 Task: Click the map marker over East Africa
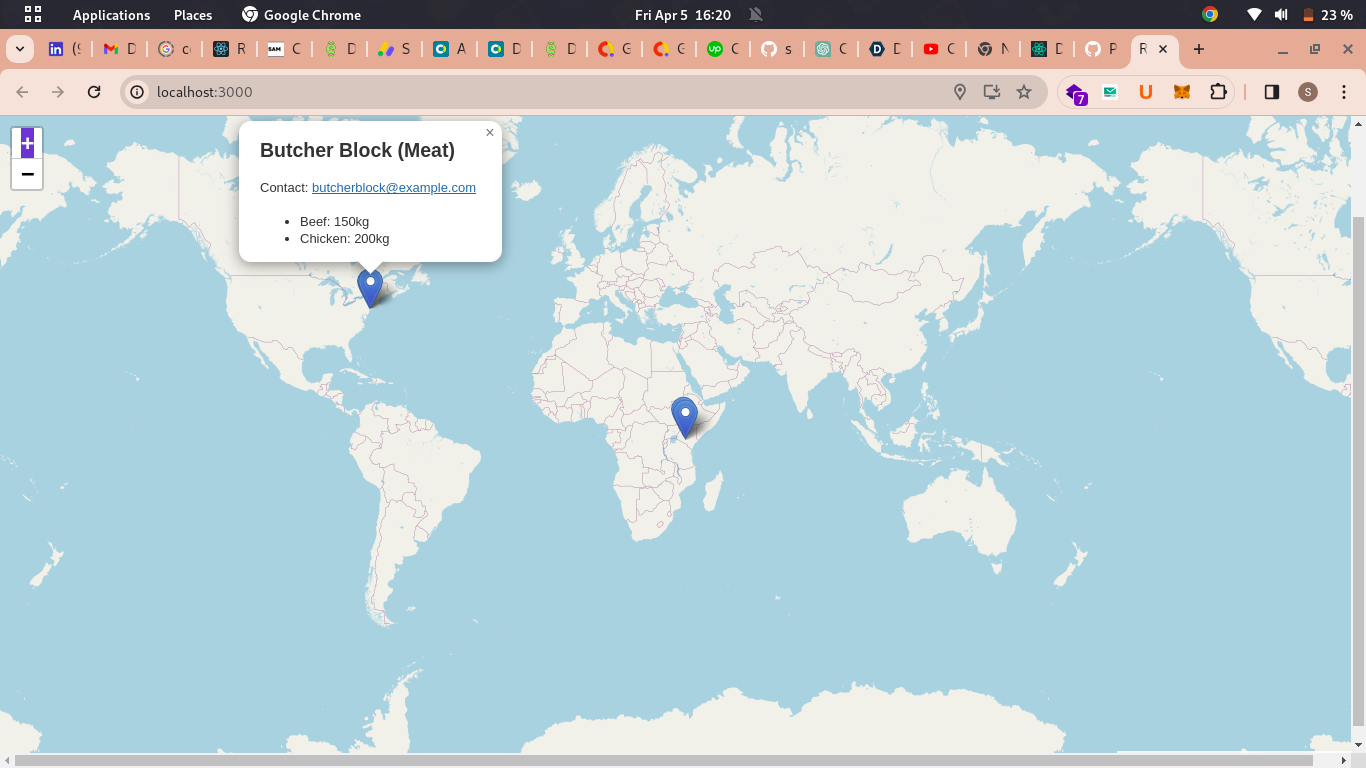click(684, 412)
